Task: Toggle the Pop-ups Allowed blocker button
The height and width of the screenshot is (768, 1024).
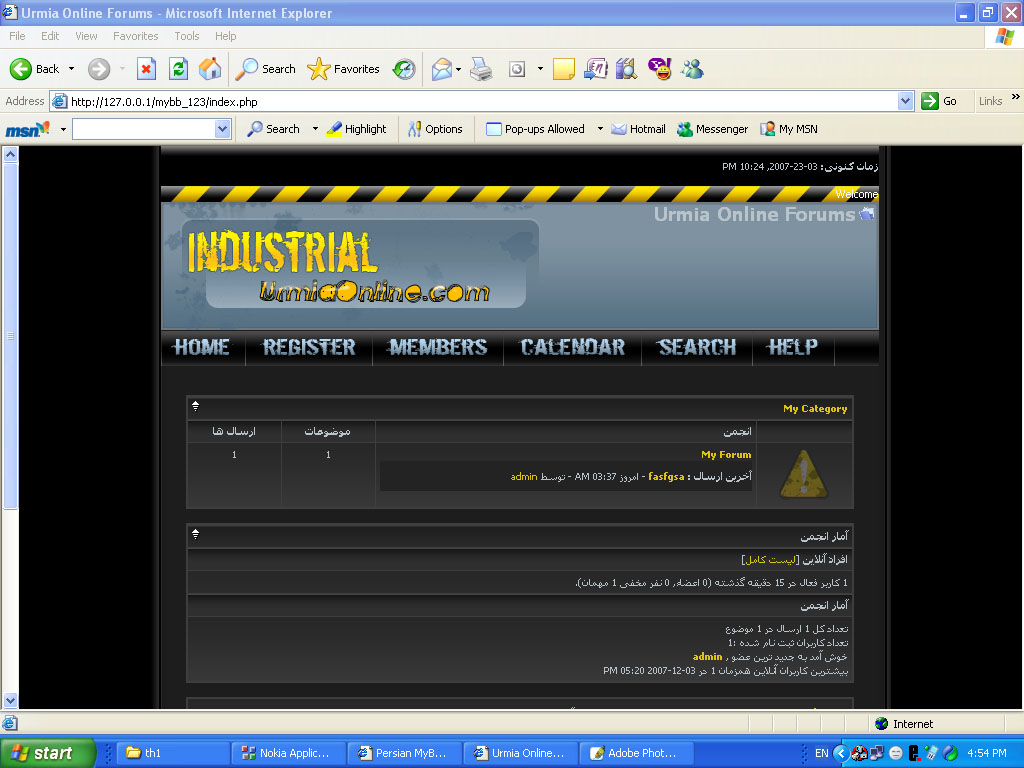Action: pyautogui.click(x=536, y=129)
